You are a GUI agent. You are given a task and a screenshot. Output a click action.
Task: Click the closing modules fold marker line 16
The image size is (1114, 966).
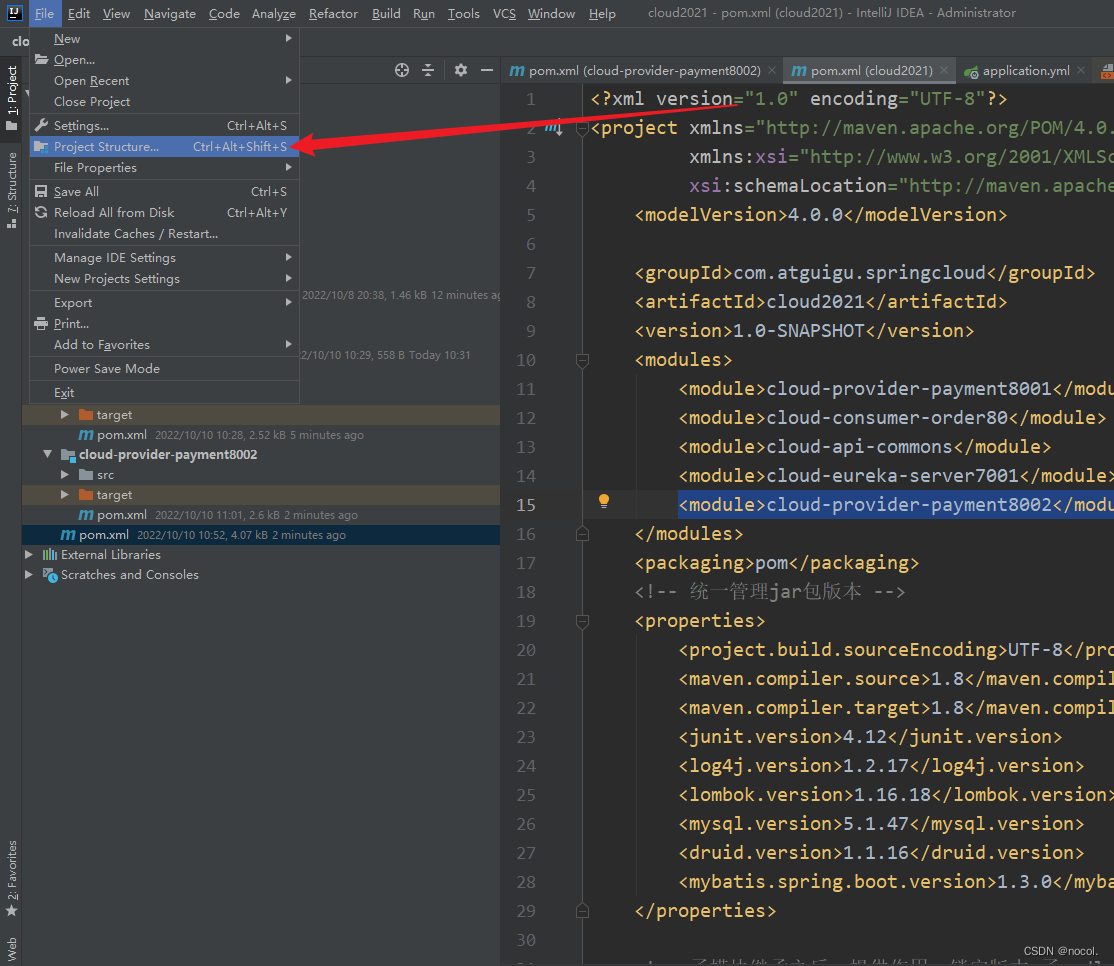coord(582,533)
